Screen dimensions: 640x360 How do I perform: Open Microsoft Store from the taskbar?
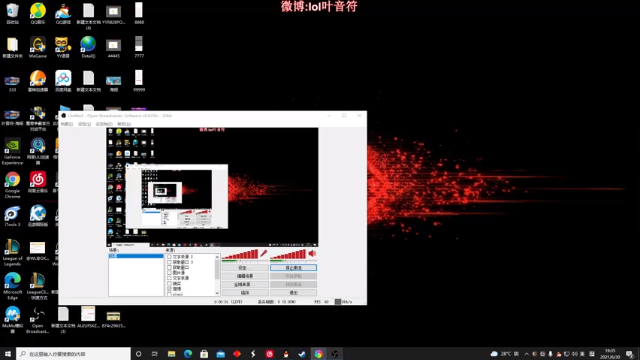[x=204, y=354]
